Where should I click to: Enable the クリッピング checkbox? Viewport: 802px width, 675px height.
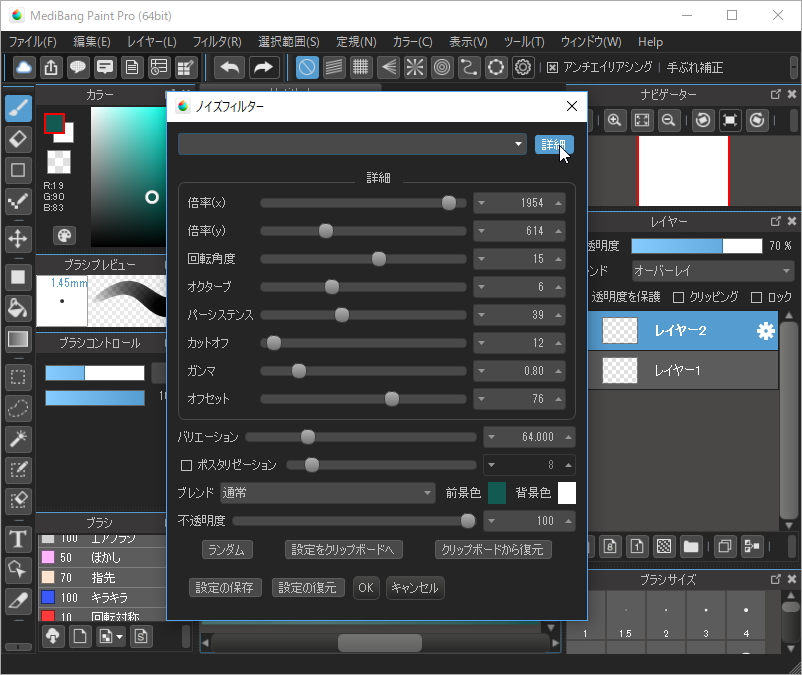(x=678, y=298)
